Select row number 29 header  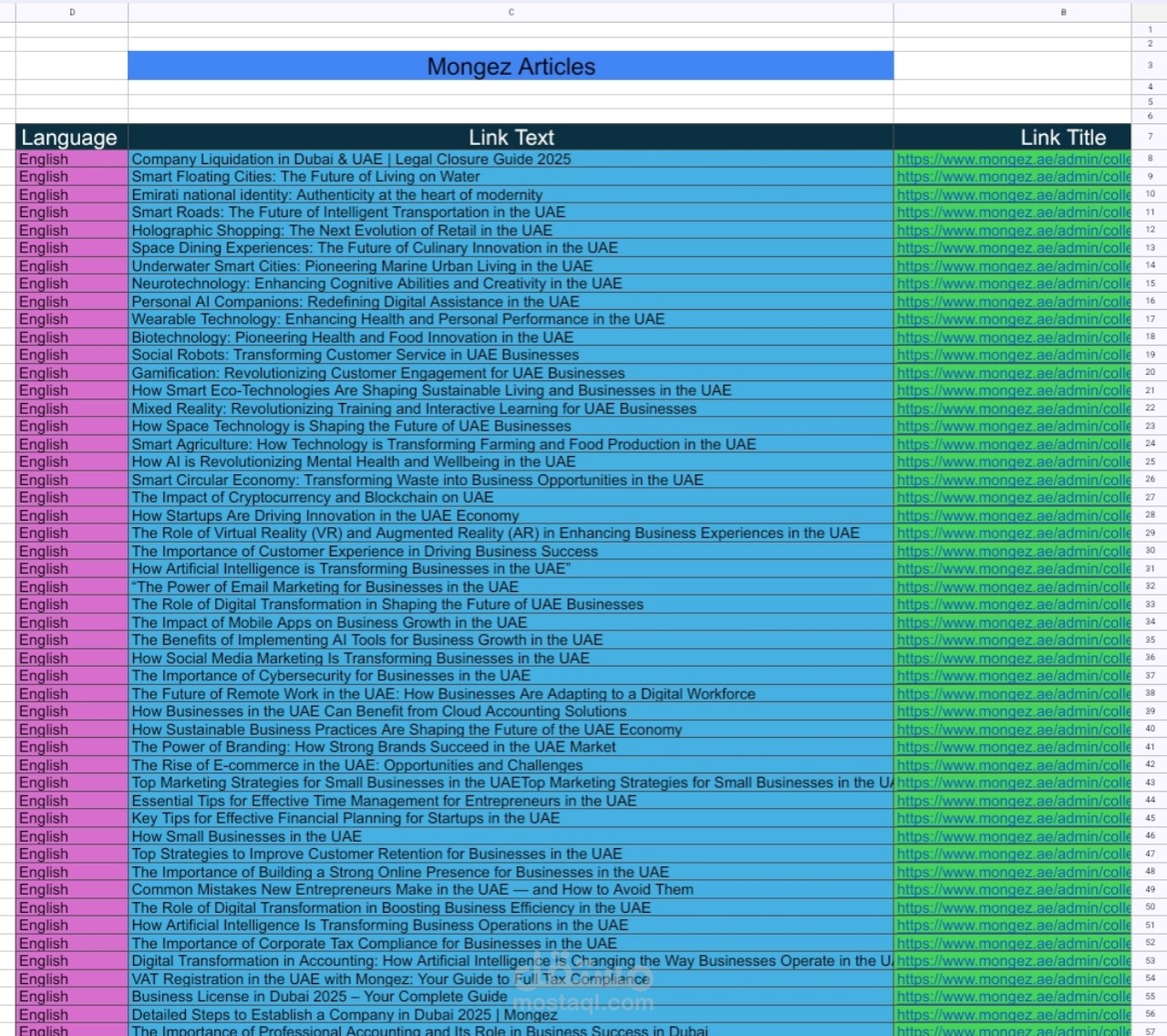(x=1150, y=533)
